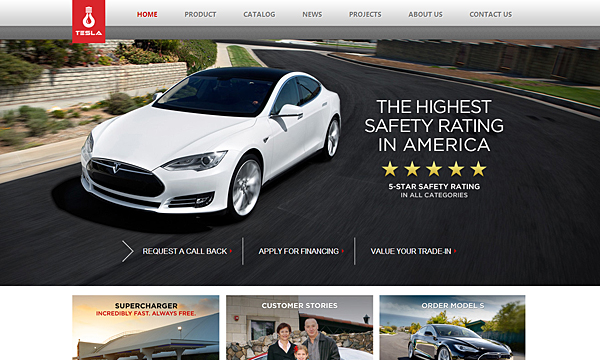The height and width of the screenshot is (360, 600).
Task: Open the Customer Stories thumbnail
Action: (299, 327)
